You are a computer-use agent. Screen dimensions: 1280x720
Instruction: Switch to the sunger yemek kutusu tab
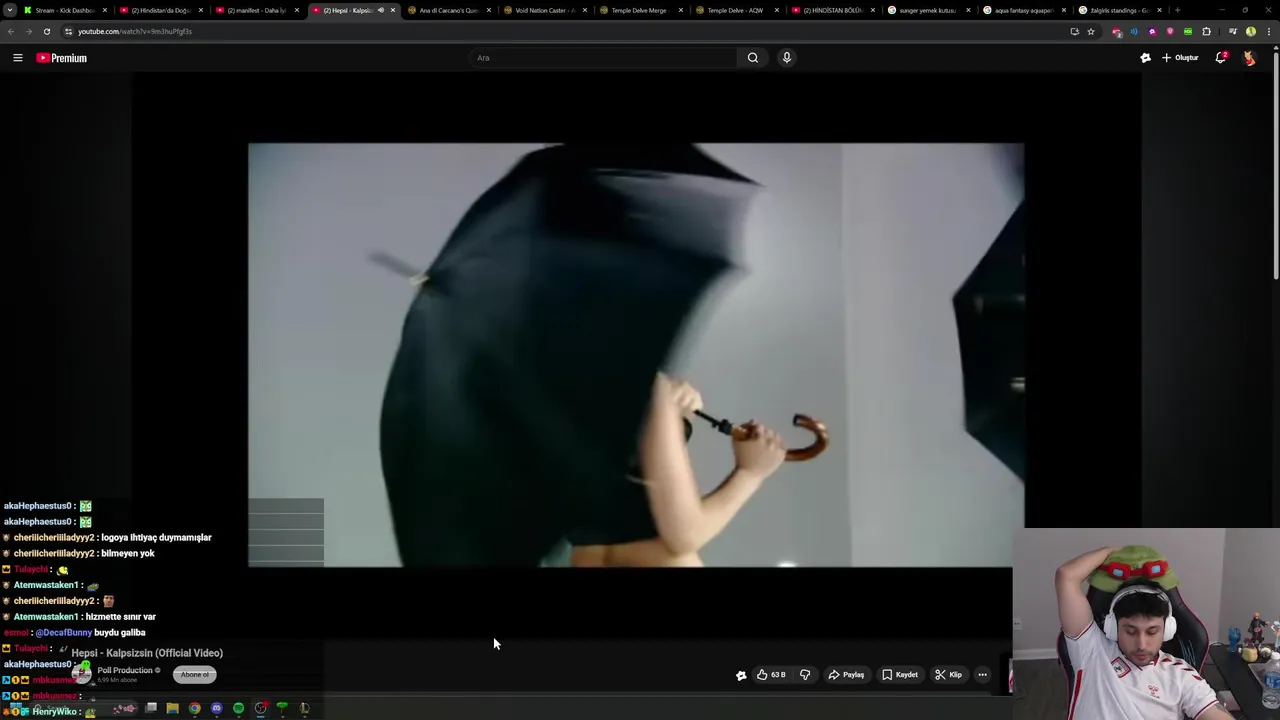coord(928,10)
